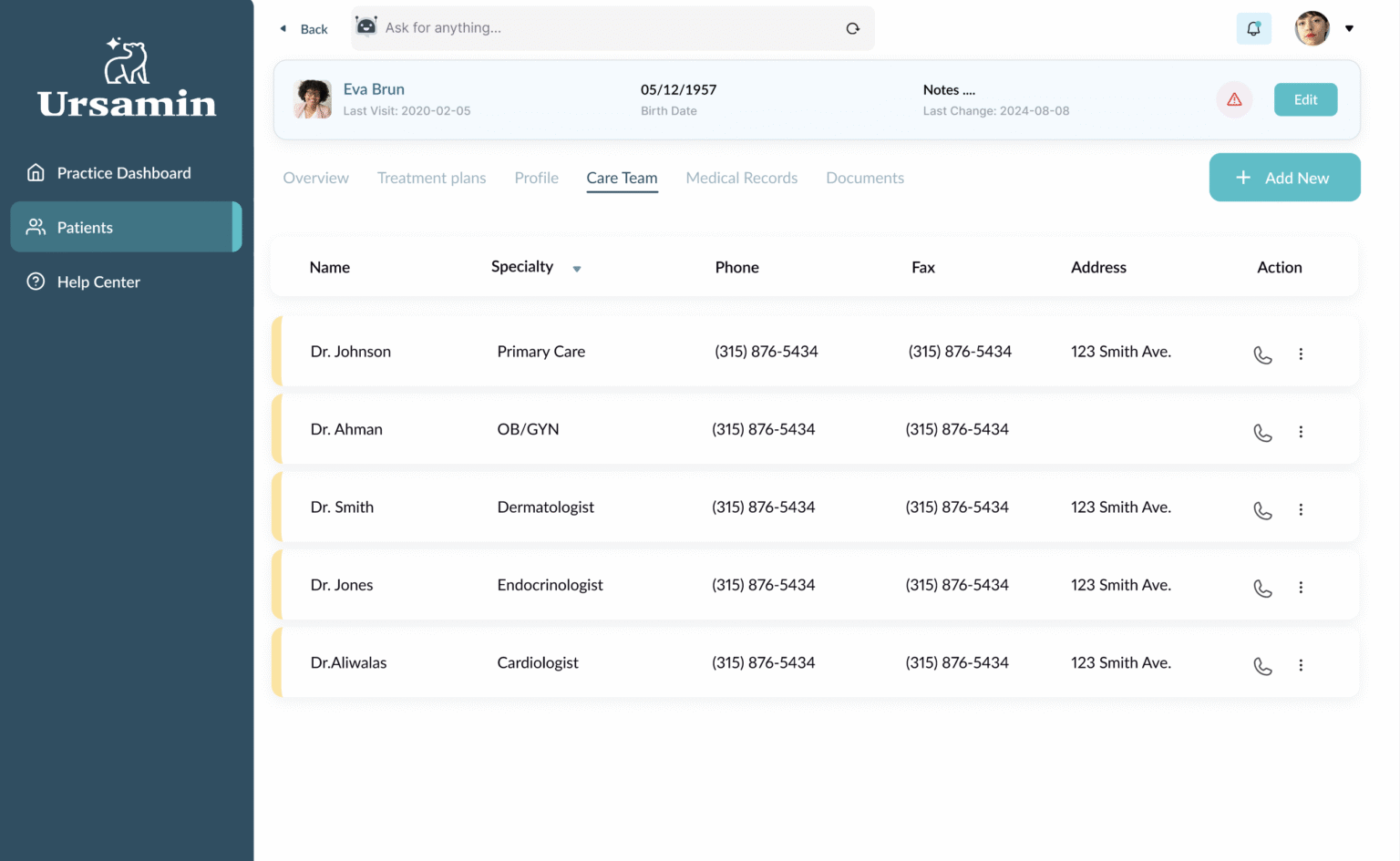This screenshot has height=861, width=1400.
Task: Open notifications via the bell icon
Action: point(1253,28)
